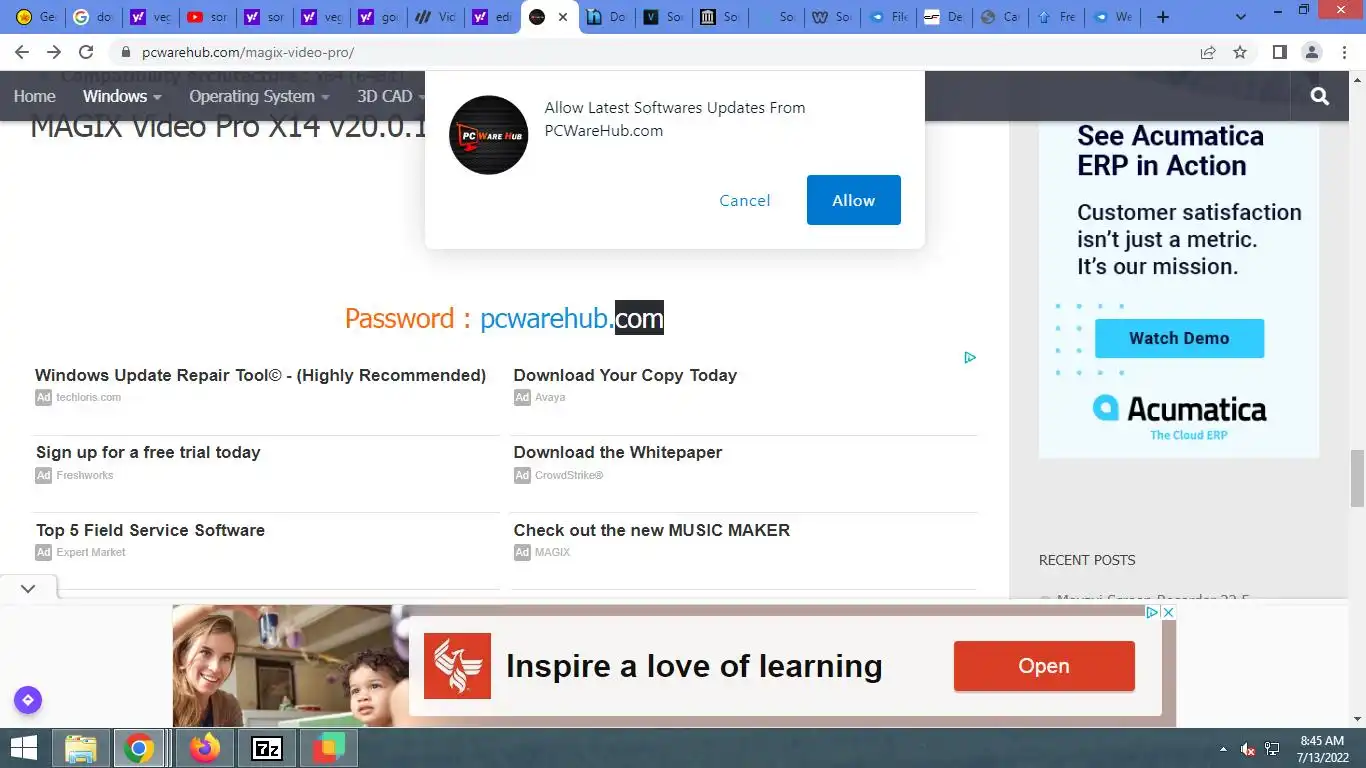
Task: Click the pcwarehub password text
Action: tap(572, 318)
